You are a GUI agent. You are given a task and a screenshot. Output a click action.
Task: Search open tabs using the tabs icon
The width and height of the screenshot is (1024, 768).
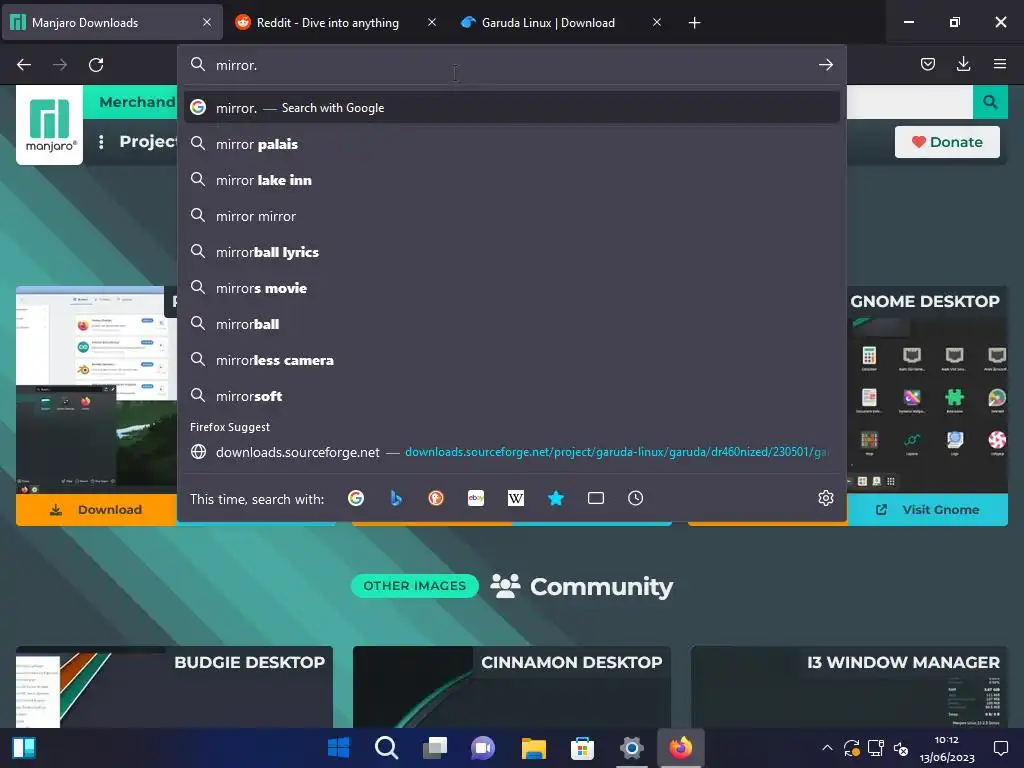pyautogui.click(x=596, y=498)
